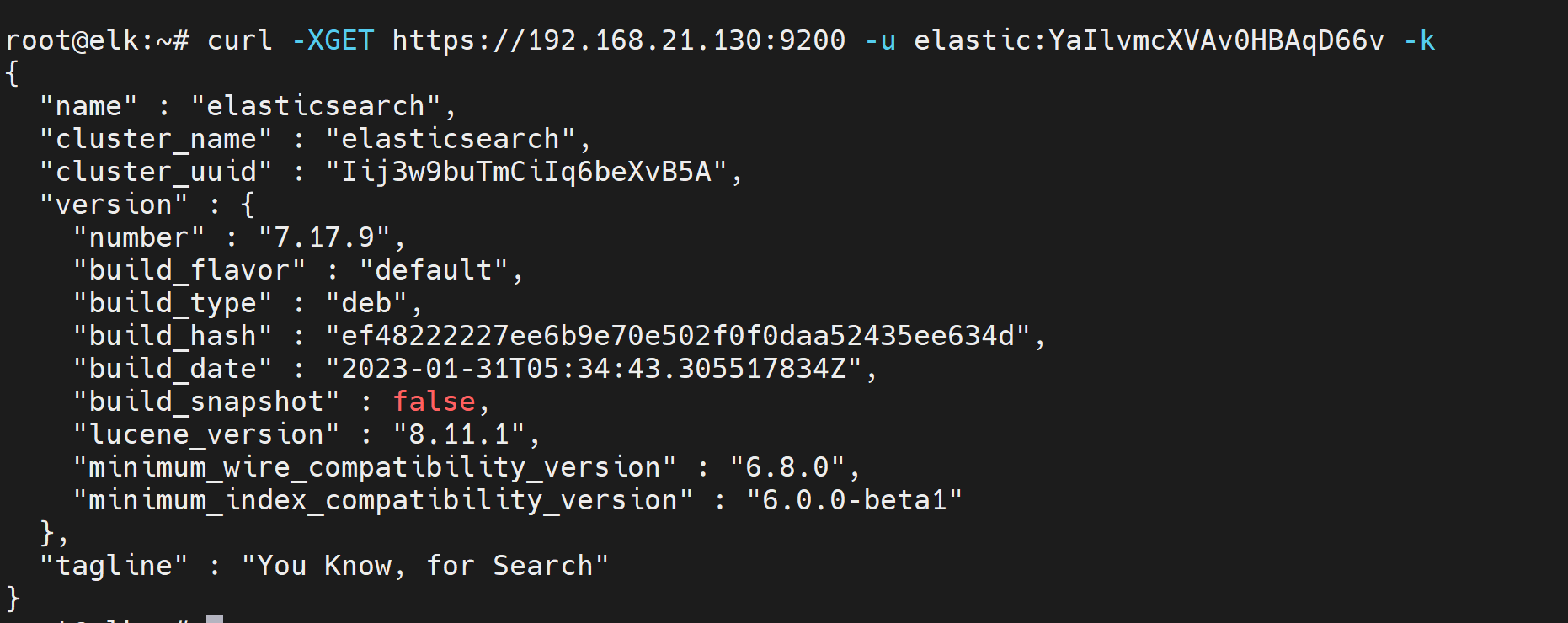Click the build_hash value string

(x=678, y=336)
